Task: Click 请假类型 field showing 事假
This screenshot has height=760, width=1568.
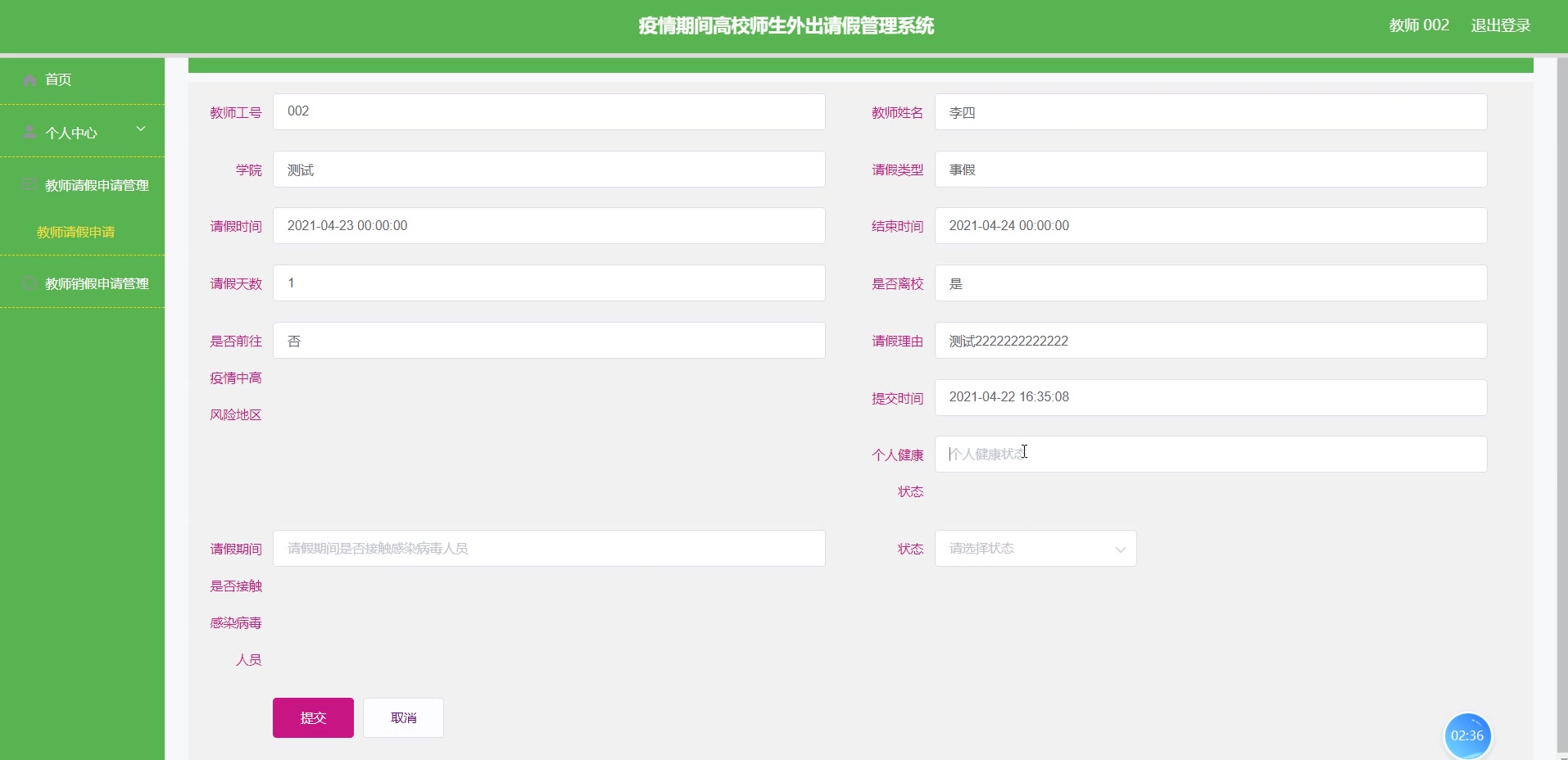Action: coord(1211,169)
